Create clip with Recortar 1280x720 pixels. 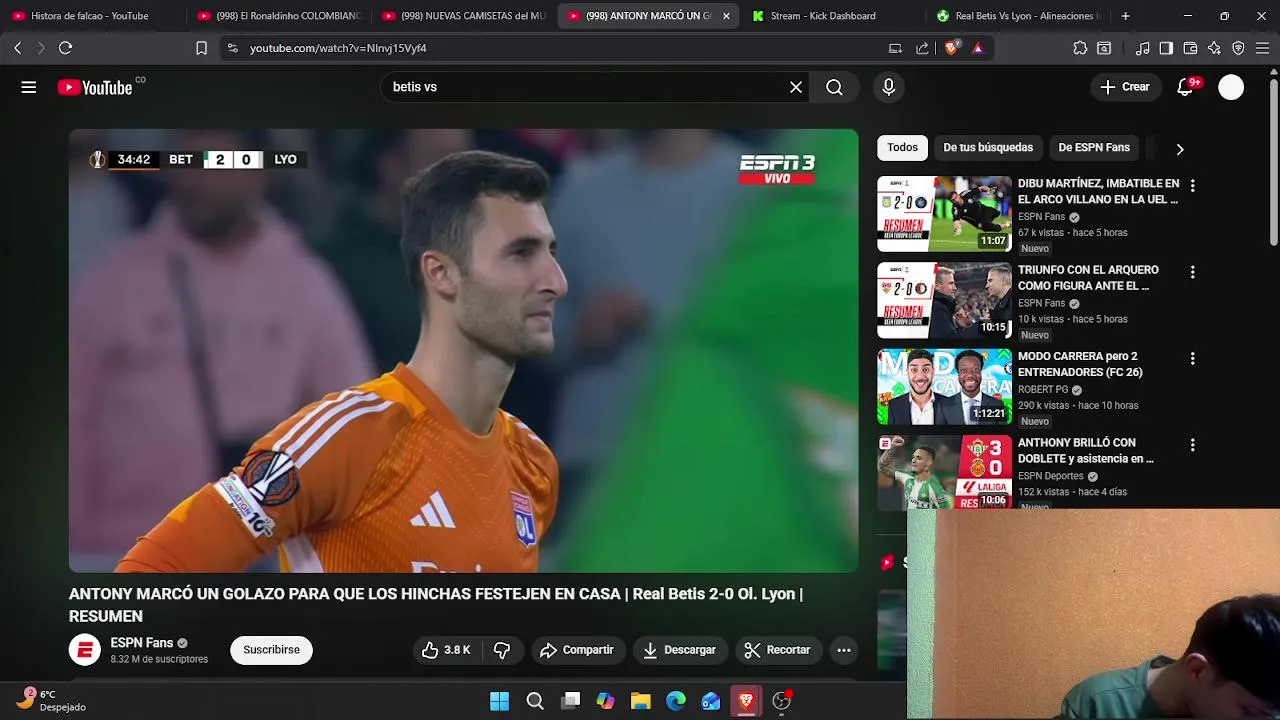(778, 650)
